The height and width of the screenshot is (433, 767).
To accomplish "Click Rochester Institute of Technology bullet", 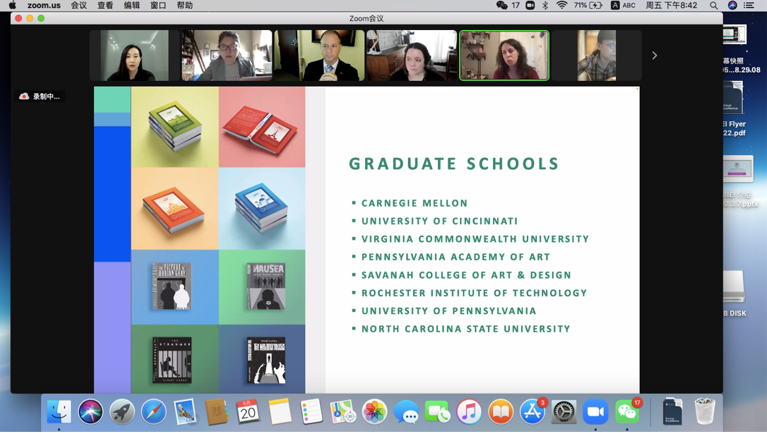I will pyautogui.click(x=474, y=293).
